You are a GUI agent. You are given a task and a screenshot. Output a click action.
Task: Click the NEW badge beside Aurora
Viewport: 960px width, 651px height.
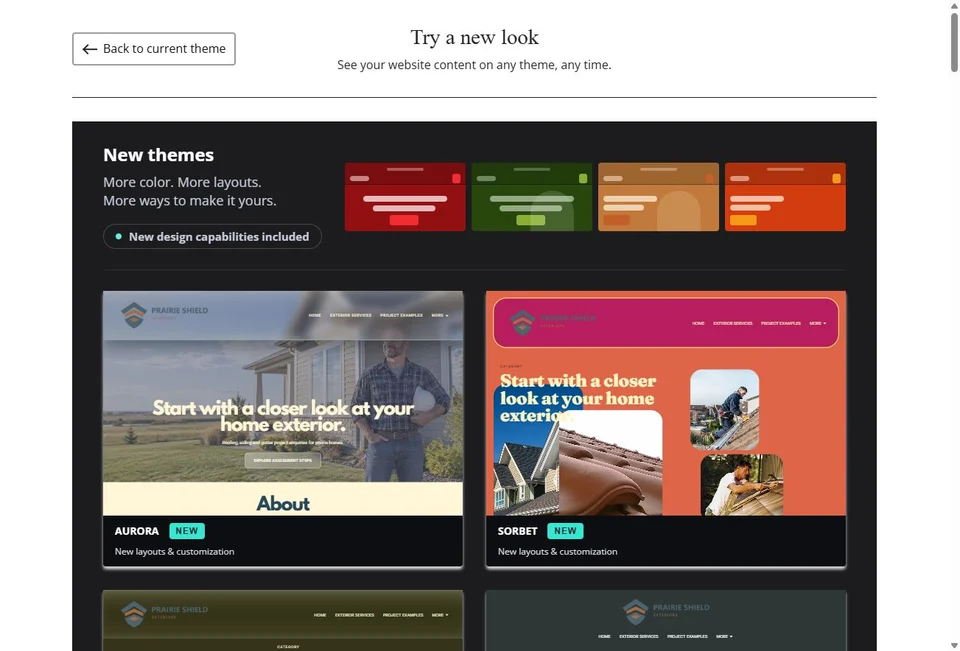[187, 531]
